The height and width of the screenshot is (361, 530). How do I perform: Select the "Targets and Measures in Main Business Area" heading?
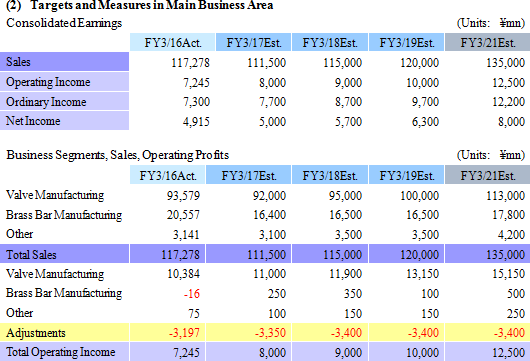[x=152, y=5]
